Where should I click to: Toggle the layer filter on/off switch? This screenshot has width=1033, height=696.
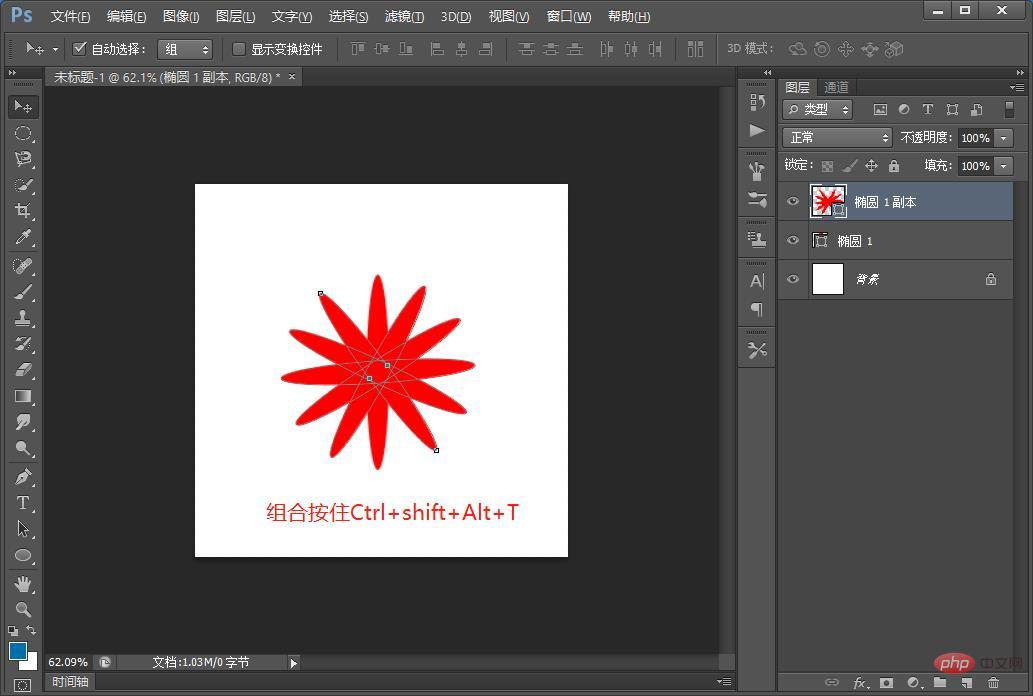[x=1009, y=109]
